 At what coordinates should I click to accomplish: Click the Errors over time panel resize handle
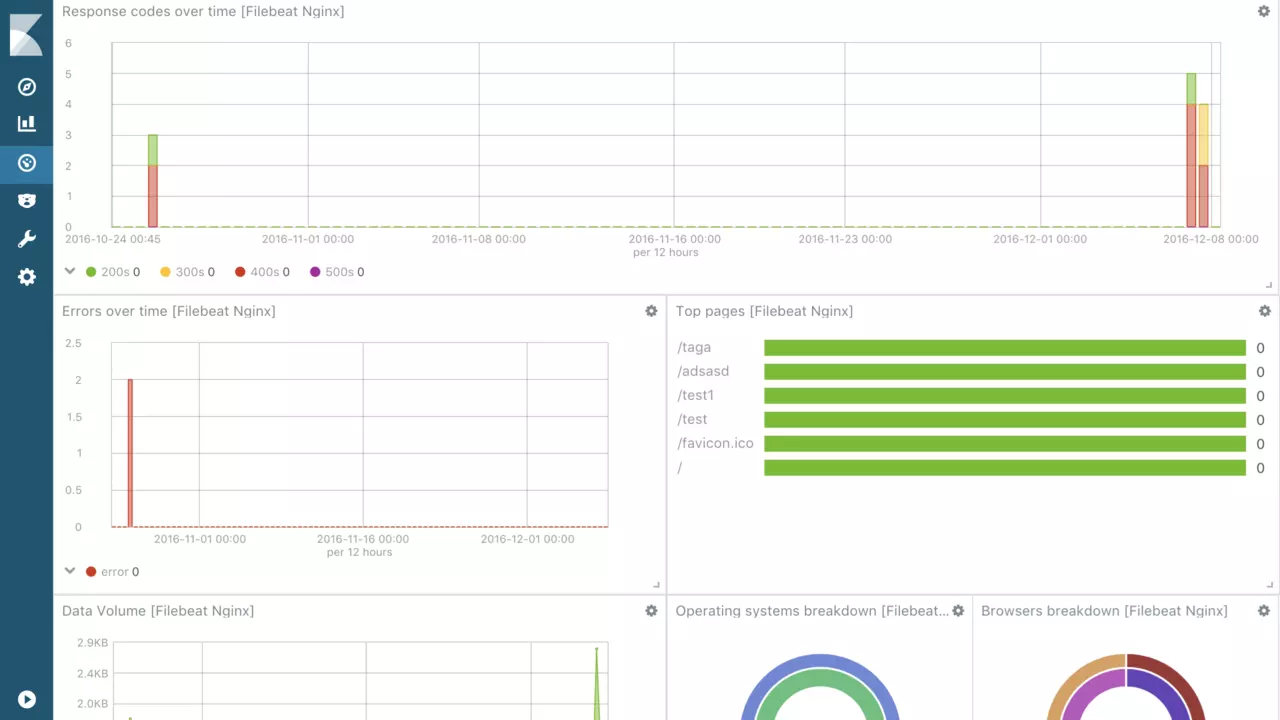[x=656, y=585]
